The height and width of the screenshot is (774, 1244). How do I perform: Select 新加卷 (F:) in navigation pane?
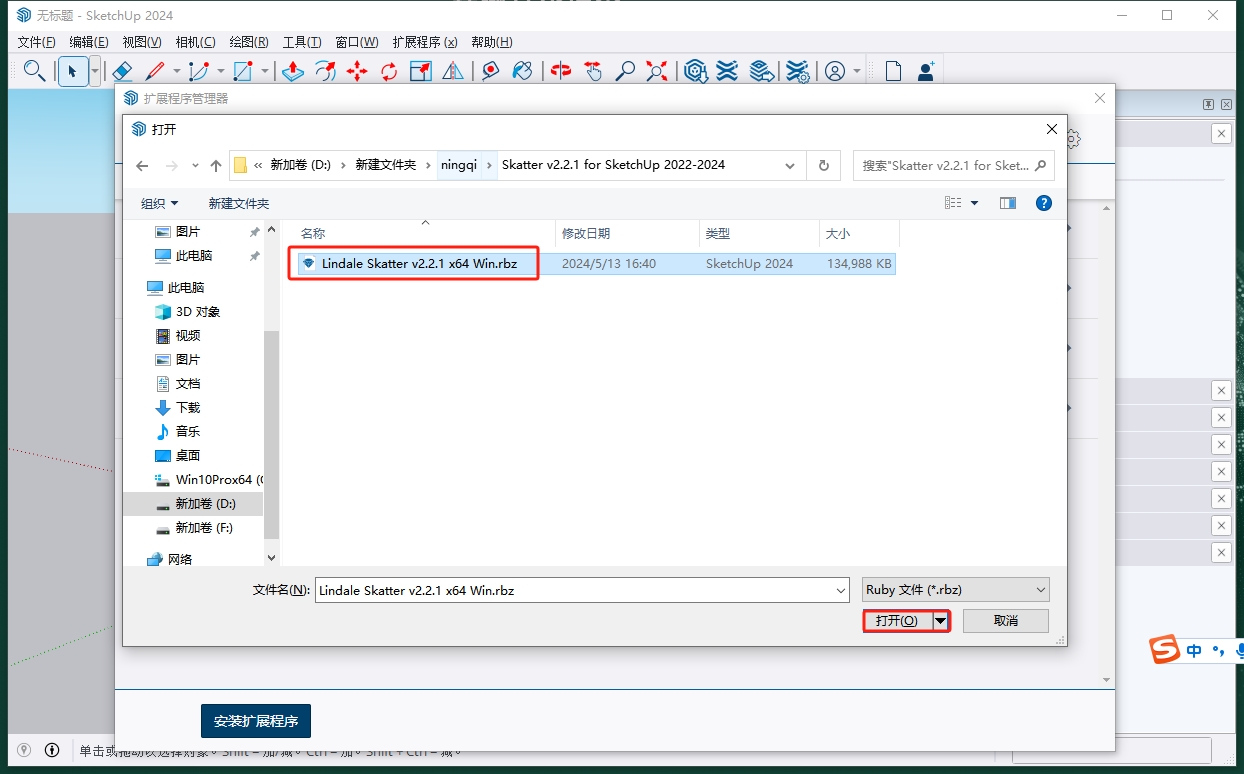(x=204, y=528)
